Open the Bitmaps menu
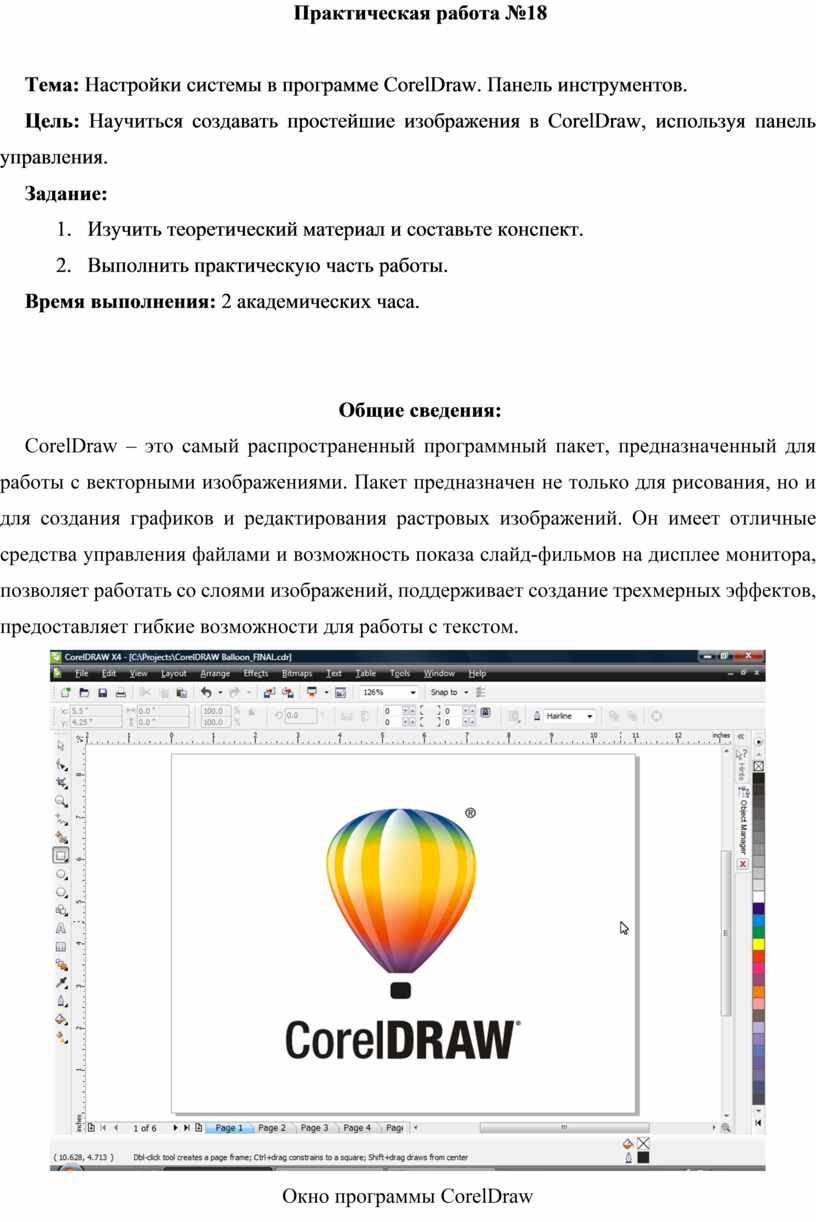 click(297, 673)
